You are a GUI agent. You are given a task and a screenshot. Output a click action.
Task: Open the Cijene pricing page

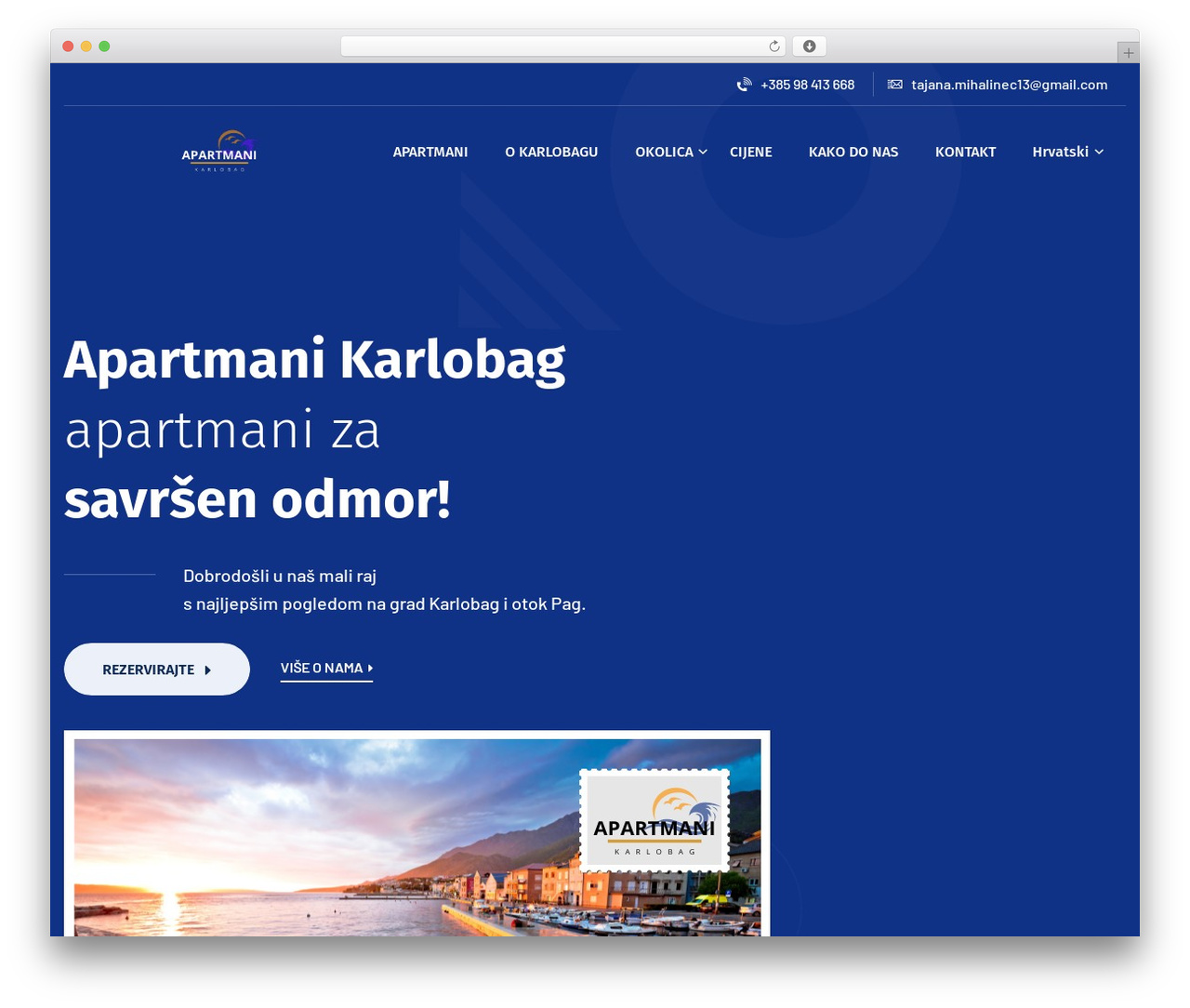point(751,152)
